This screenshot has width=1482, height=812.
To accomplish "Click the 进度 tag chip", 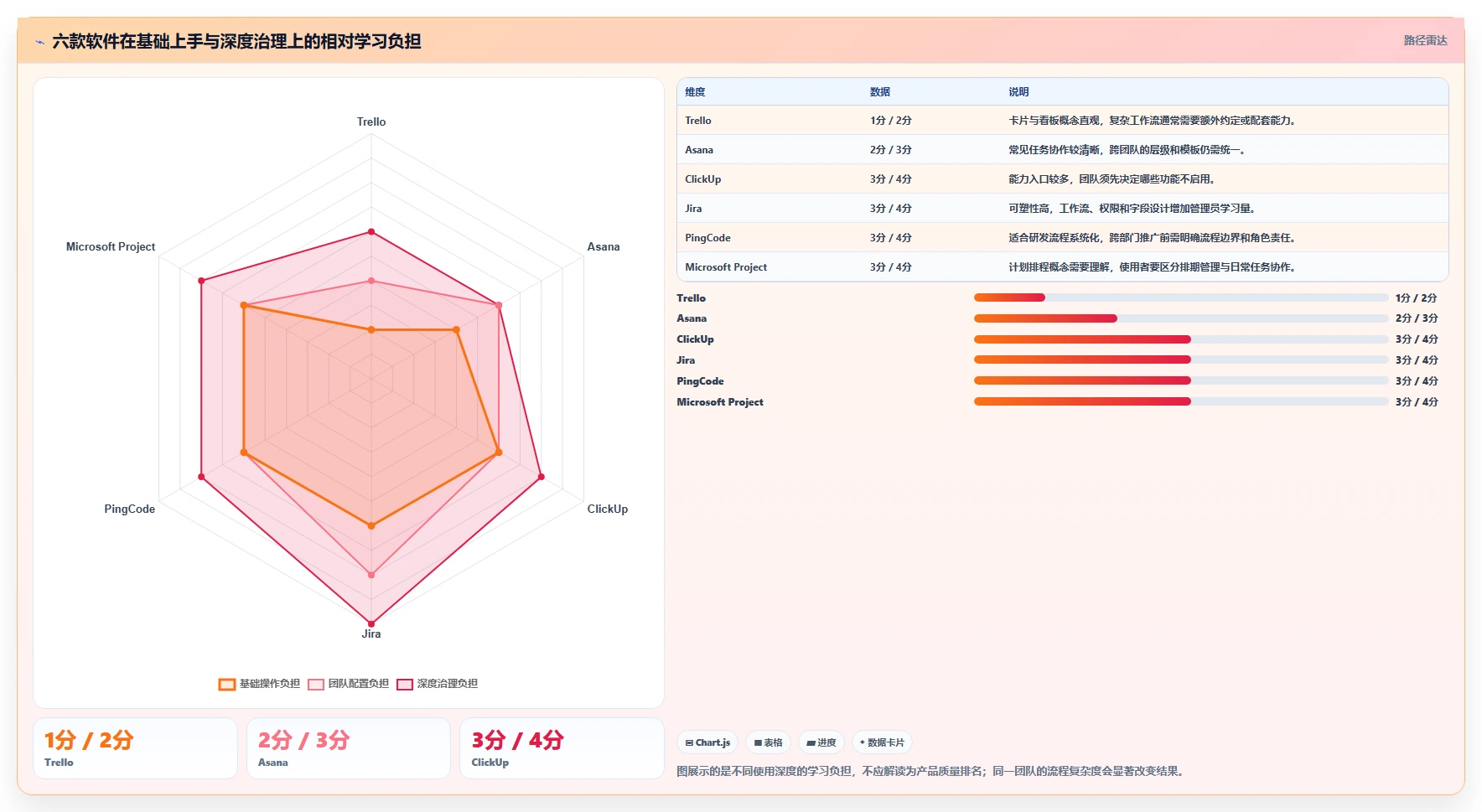I will coord(821,742).
